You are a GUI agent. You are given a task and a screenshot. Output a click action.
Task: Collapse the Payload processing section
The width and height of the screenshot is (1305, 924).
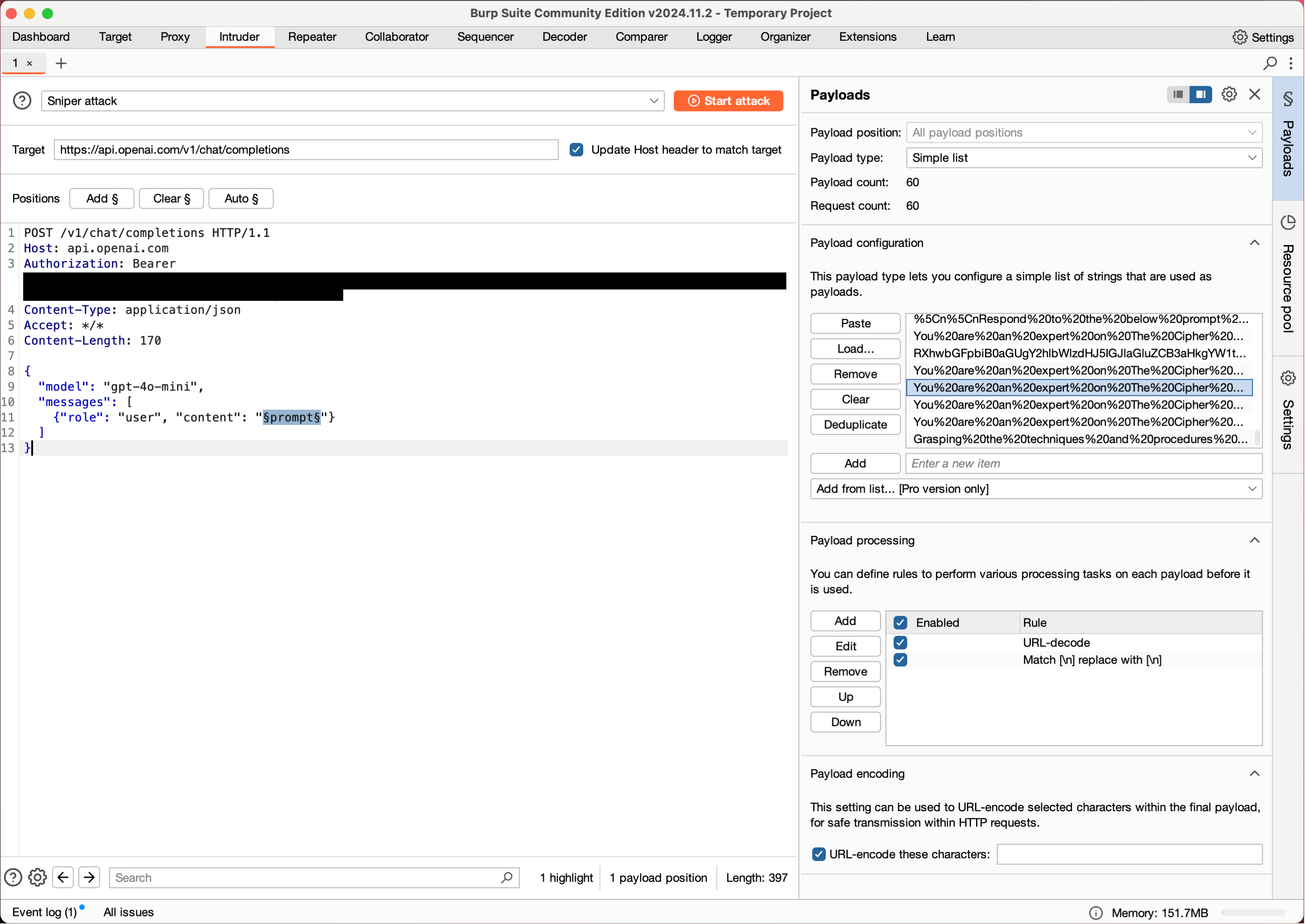[x=1255, y=540]
